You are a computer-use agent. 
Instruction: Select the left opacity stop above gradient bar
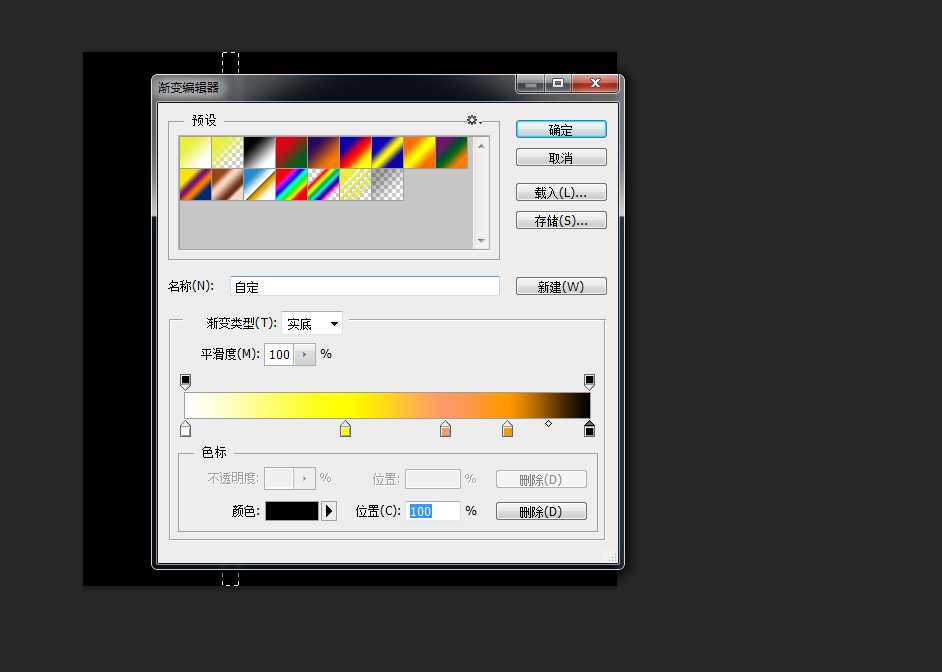point(185,381)
